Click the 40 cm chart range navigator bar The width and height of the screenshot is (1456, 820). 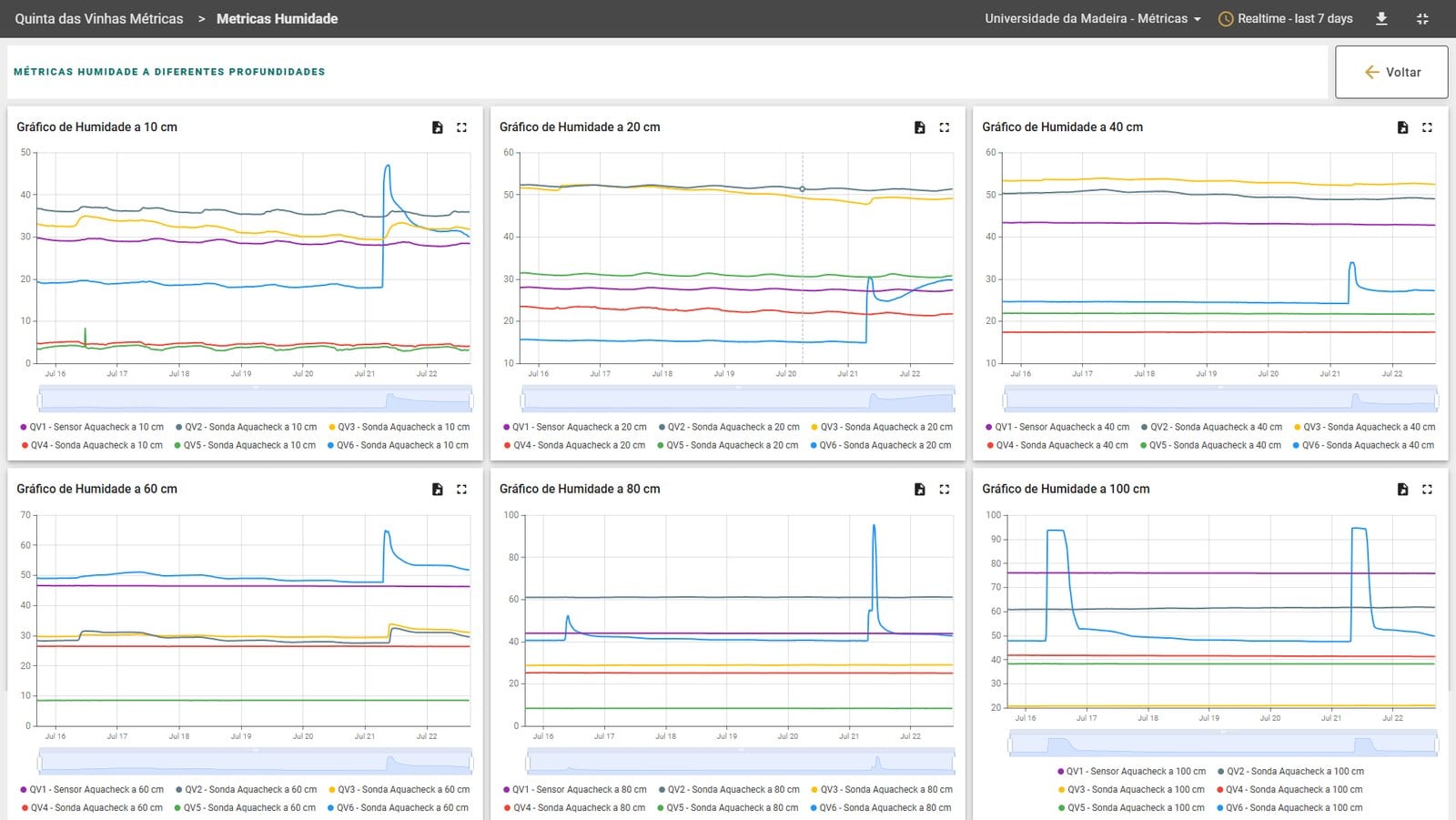coord(1221,400)
